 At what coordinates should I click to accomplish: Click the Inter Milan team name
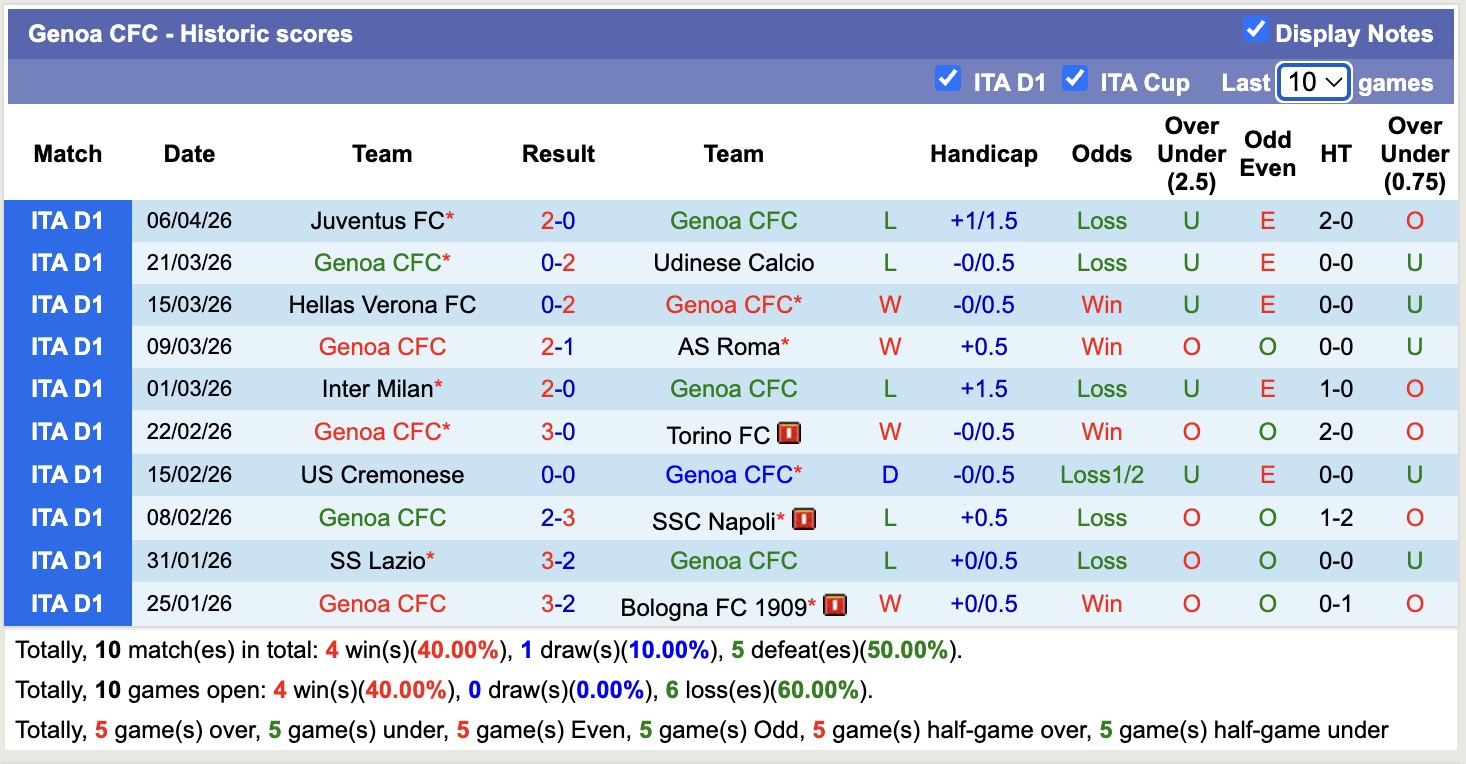pos(377,389)
